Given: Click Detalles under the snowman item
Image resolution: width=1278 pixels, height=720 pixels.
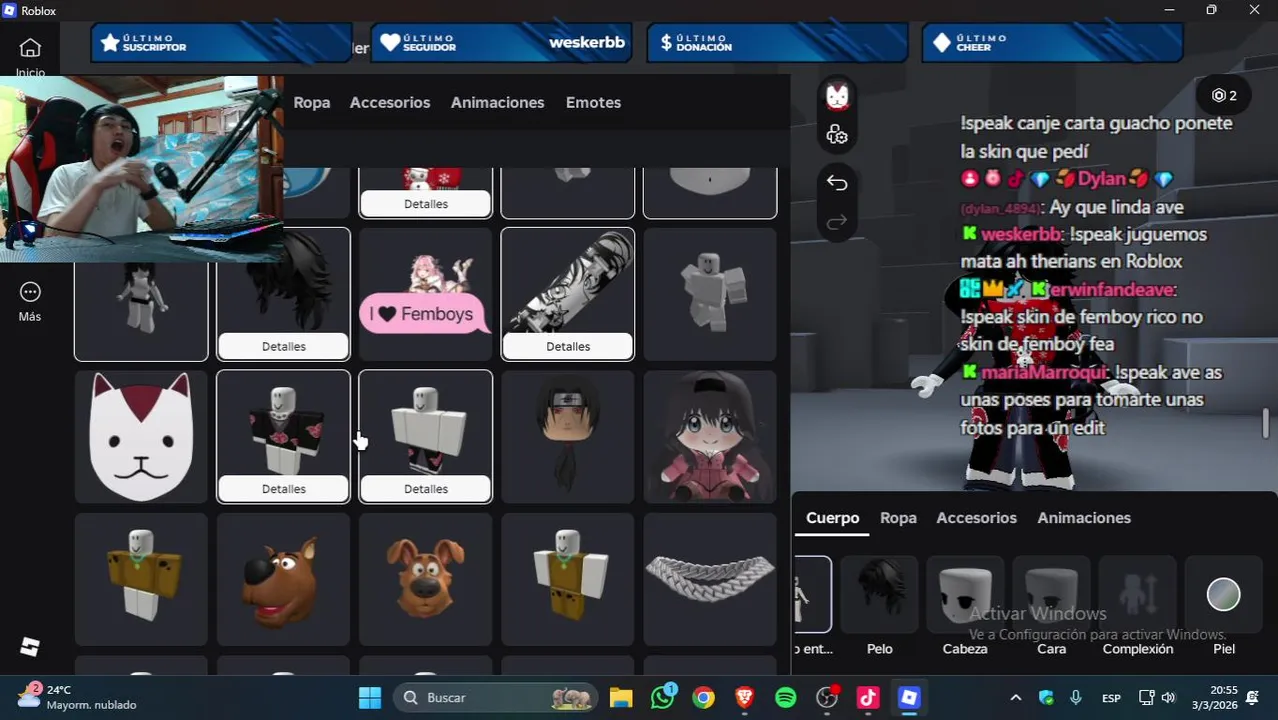Looking at the screenshot, I should 426,204.
